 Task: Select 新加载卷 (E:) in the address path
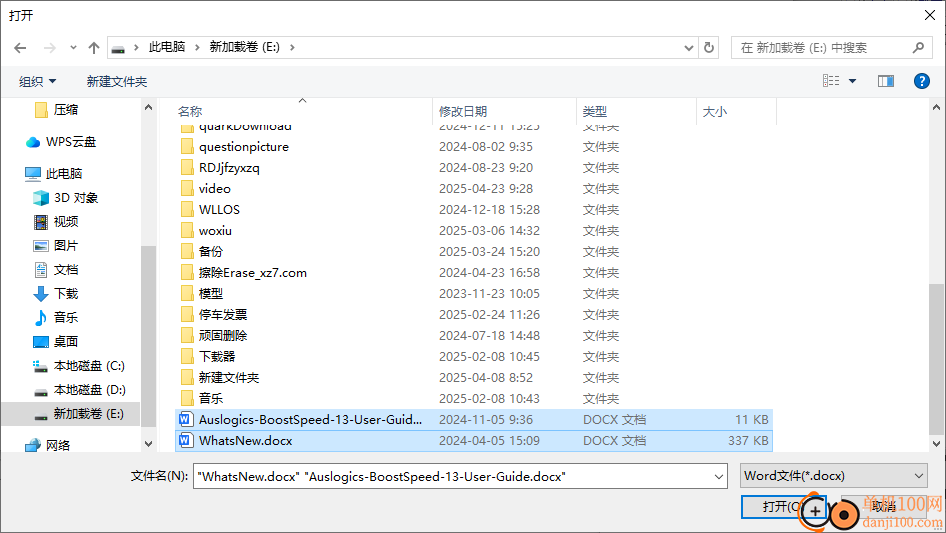pyautogui.click(x=244, y=47)
